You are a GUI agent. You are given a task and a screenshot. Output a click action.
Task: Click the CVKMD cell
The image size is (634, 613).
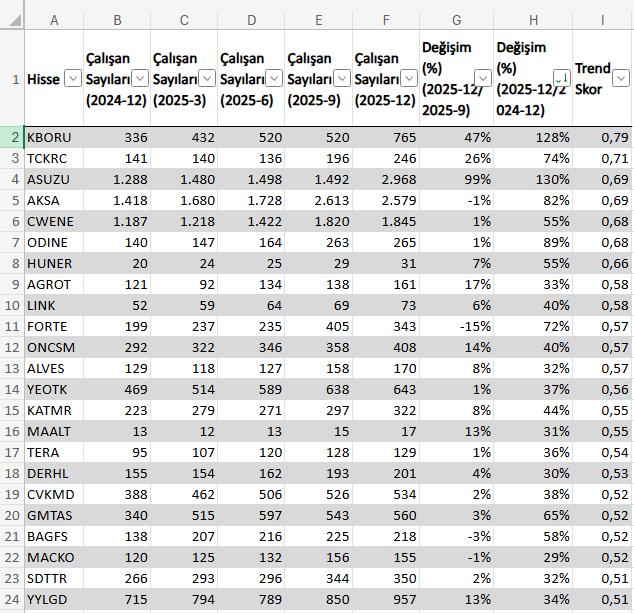click(54, 495)
